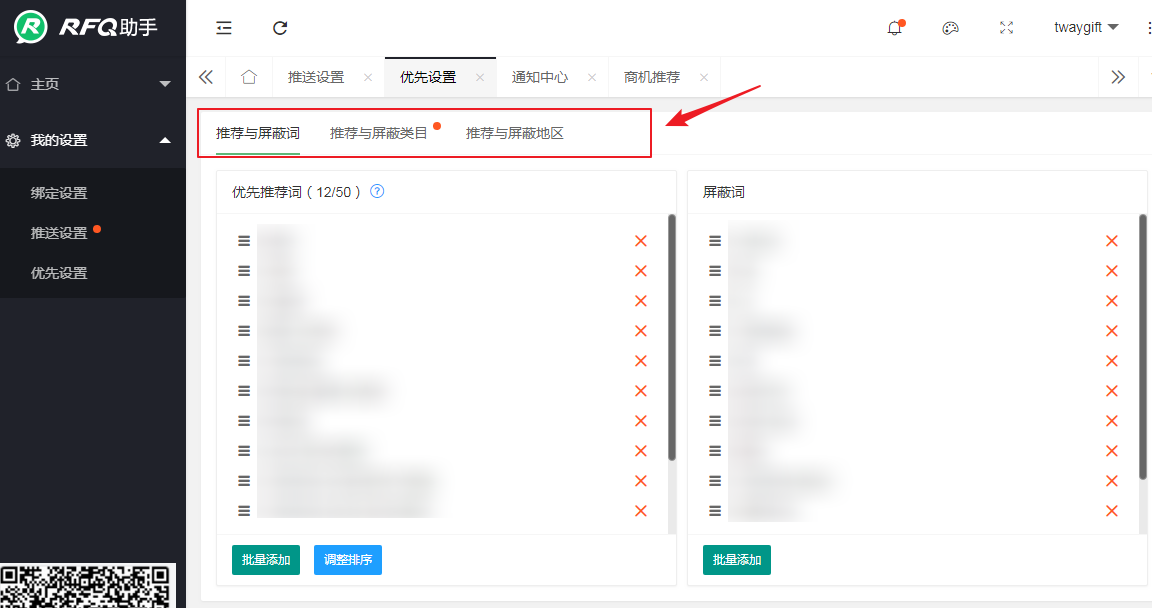This screenshot has height=608, width=1152.
Task: Collapse the sidebar with the menu fold icon
Action: pos(224,28)
